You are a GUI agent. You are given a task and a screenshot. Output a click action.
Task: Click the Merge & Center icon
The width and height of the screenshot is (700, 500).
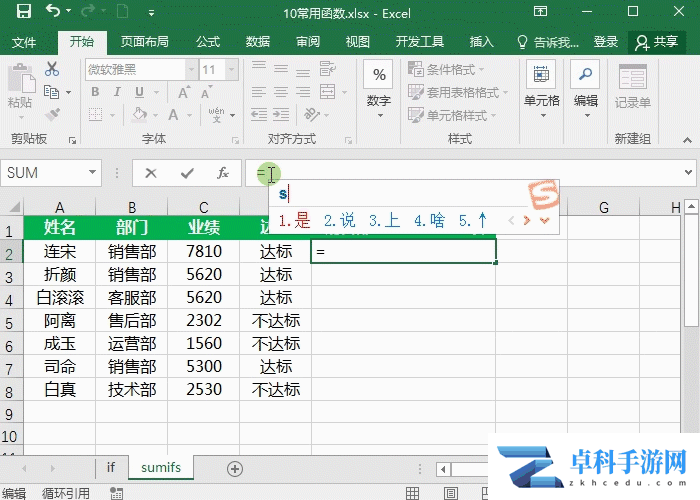pyautogui.click(x=328, y=92)
